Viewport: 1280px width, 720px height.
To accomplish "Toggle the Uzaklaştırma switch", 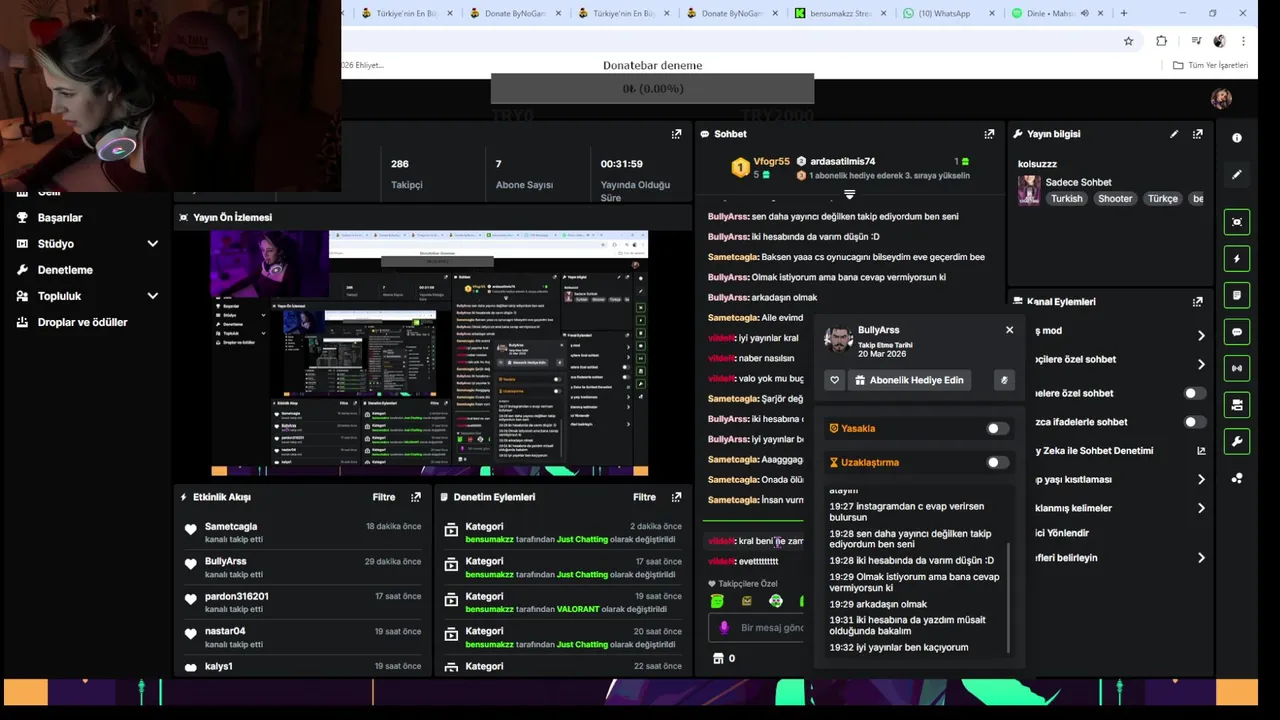I will coord(996,462).
